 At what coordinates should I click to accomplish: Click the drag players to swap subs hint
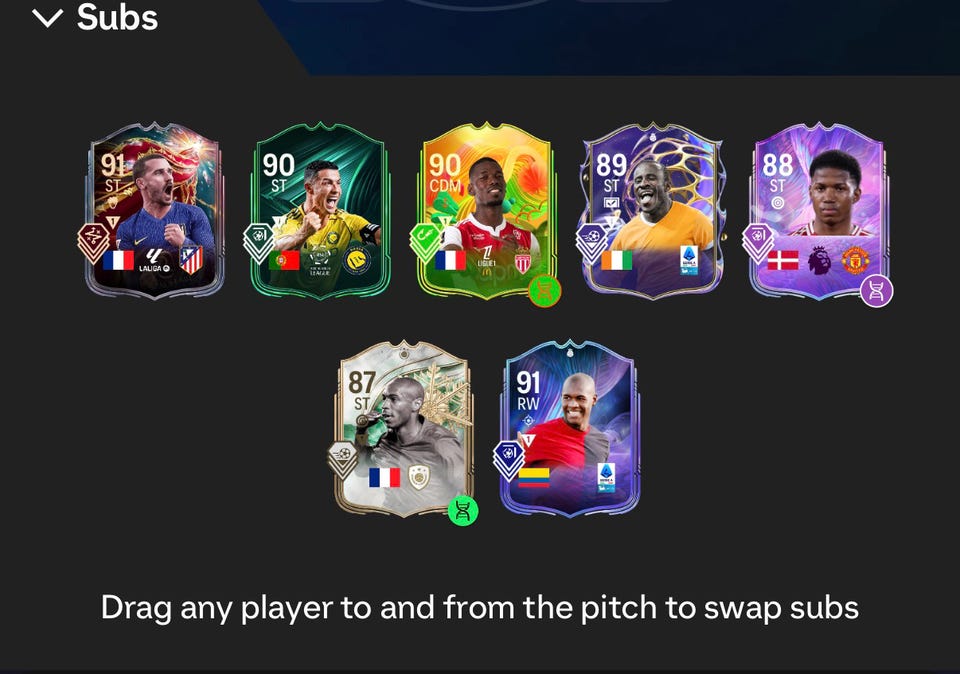(x=480, y=608)
